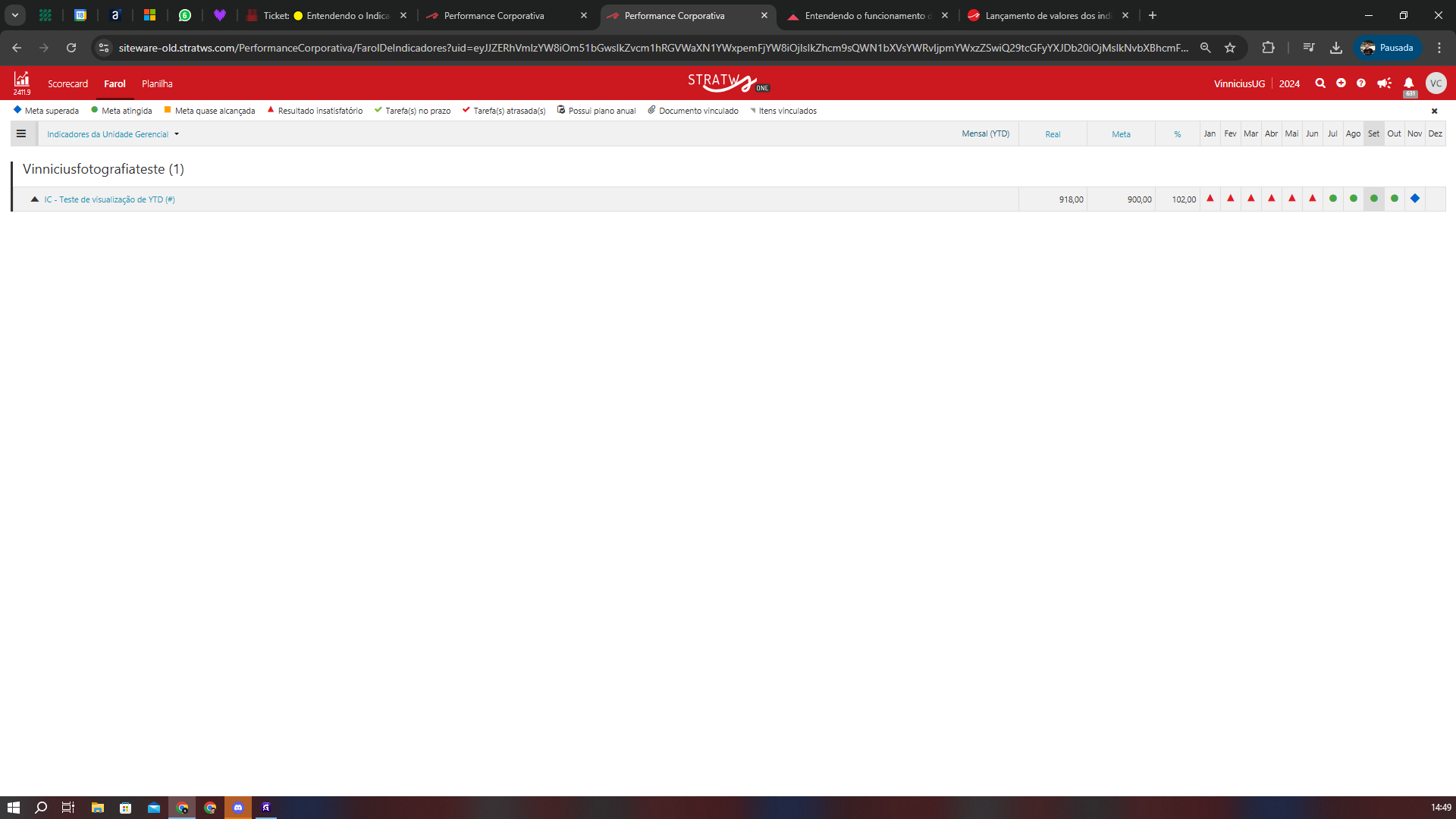Select the Dez month column header
Screen dimensions: 1456x819
[x=1435, y=133]
